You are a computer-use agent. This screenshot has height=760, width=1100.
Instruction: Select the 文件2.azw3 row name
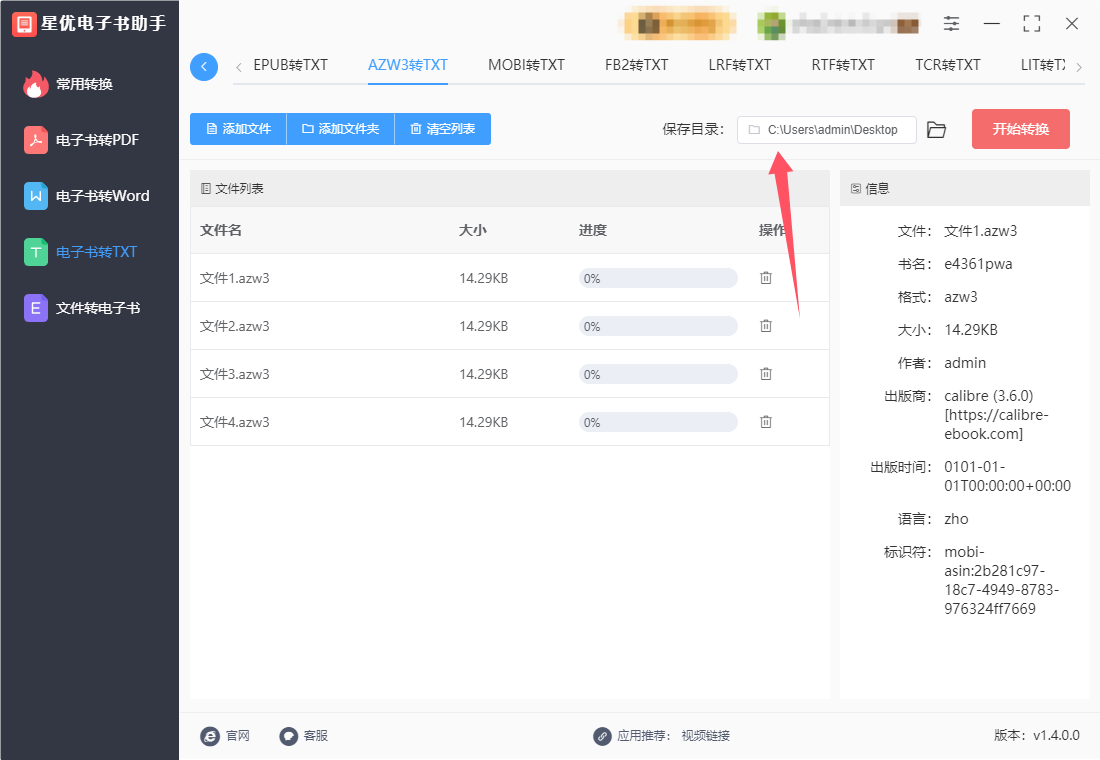234,326
